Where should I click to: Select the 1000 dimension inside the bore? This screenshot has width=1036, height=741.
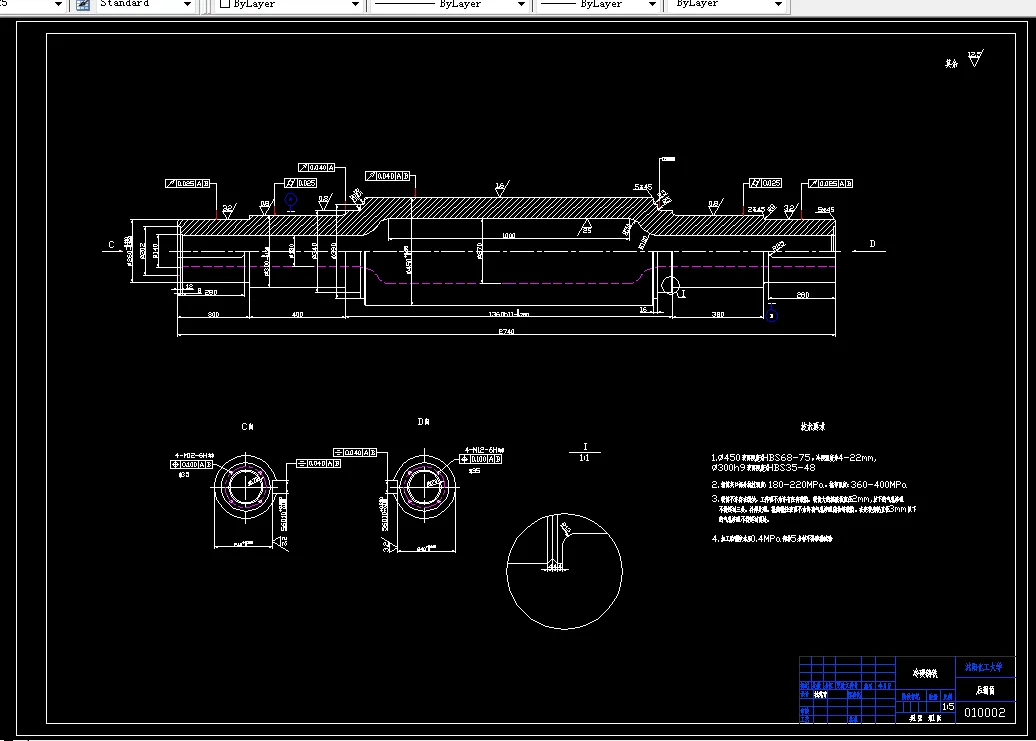pyautogui.click(x=508, y=235)
